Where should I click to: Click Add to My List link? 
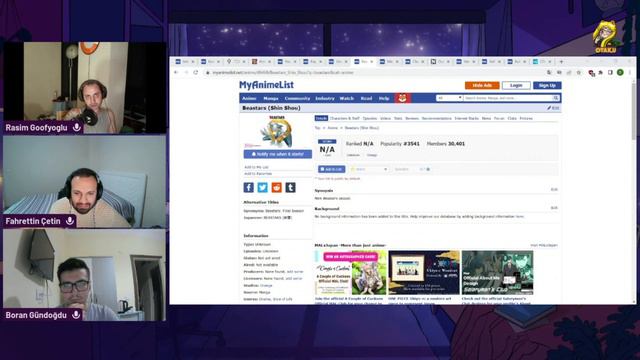(x=256, y=167)
